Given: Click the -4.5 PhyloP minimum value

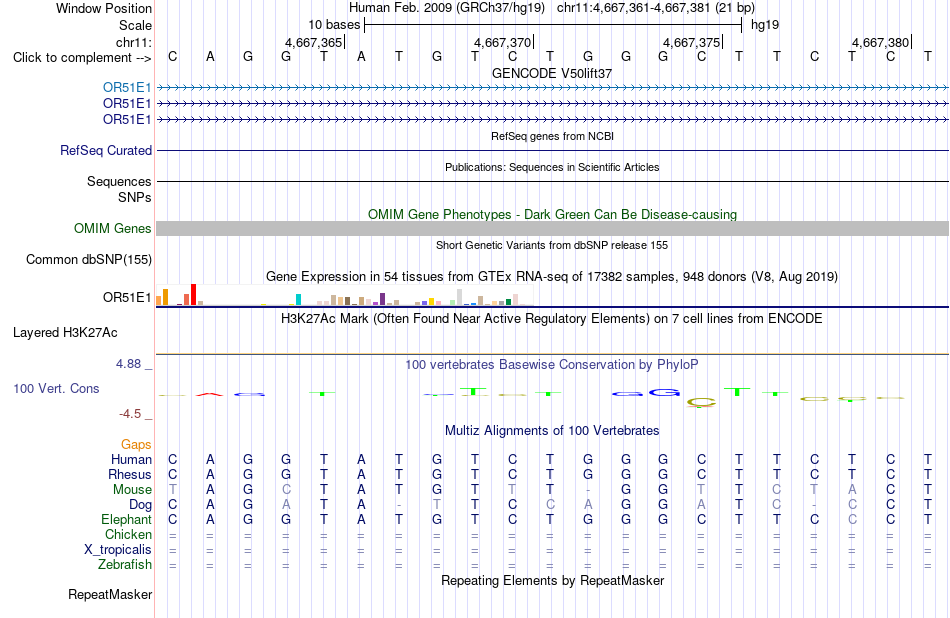Looking at the screenshot, I should [x=130, y=414].
